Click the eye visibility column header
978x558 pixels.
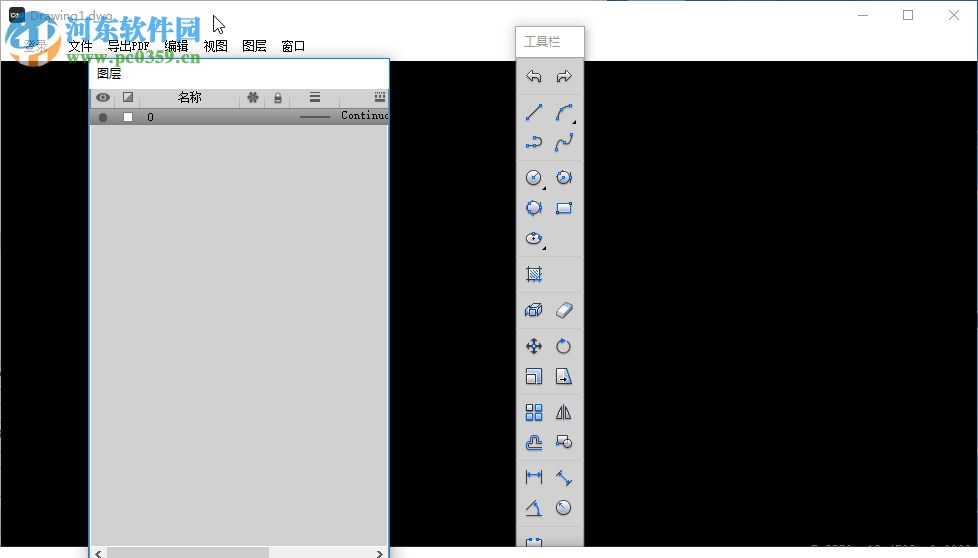pos(103,97)
